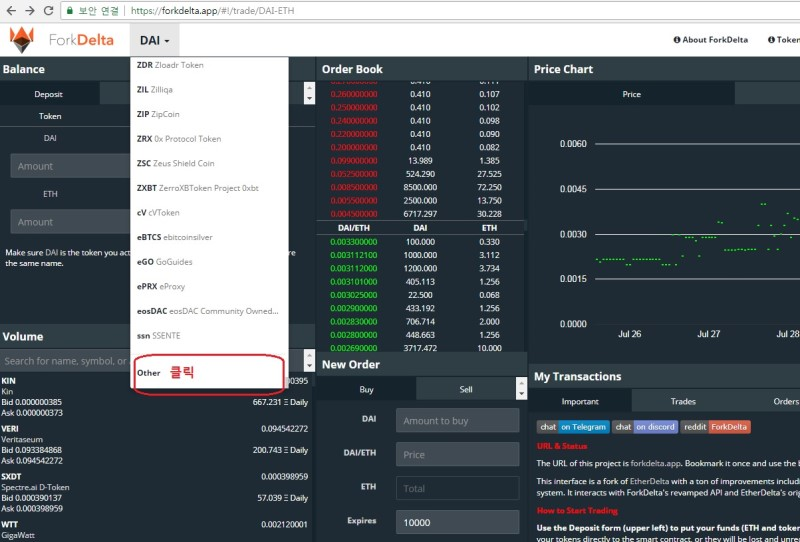Follow the forkdelta.app link in URL & Status
Viewport: 800px width, 542px height.
coord(656,463)
